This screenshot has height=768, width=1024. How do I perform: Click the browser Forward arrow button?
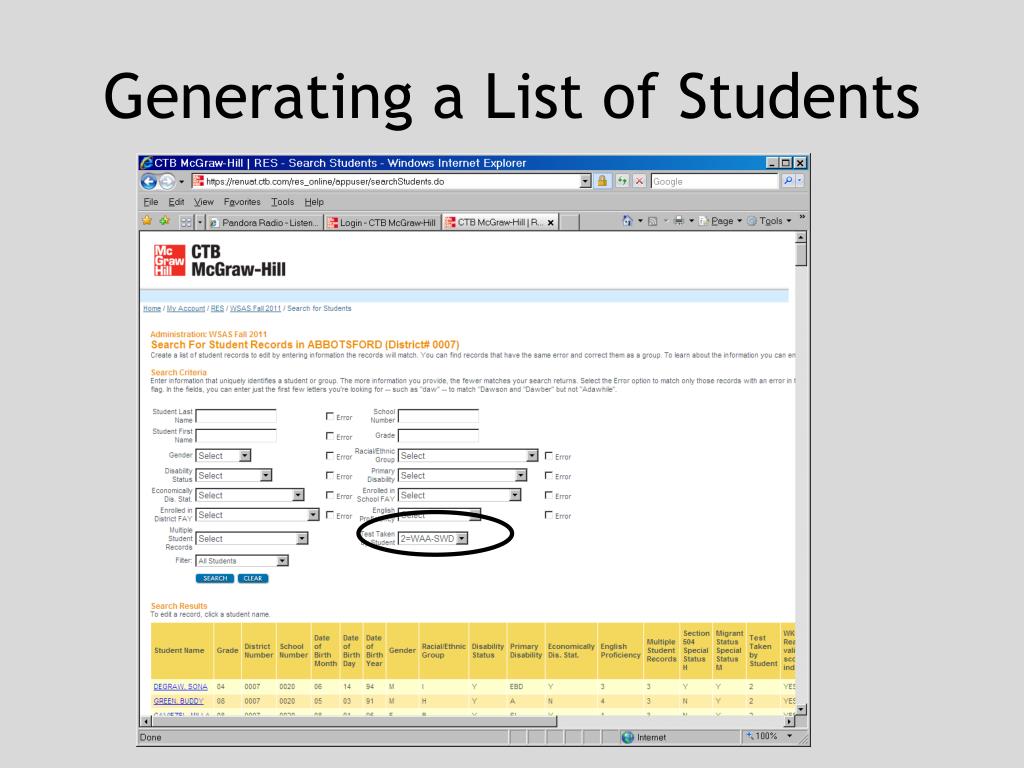(167, 182)
